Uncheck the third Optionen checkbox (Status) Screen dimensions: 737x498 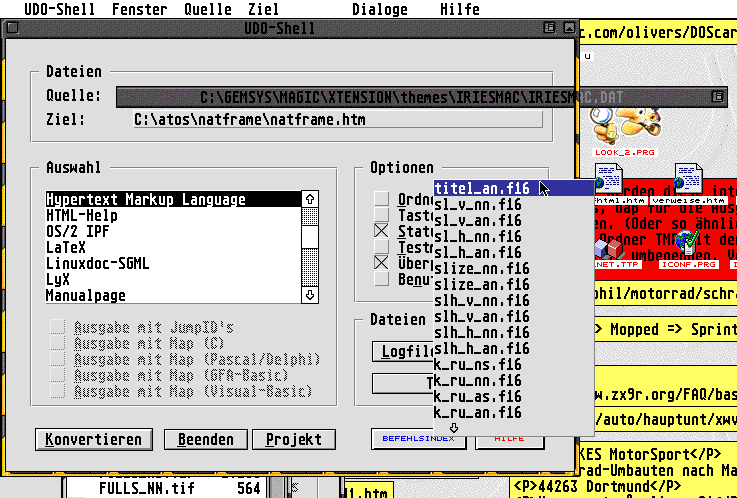click(x=381, y=230)
